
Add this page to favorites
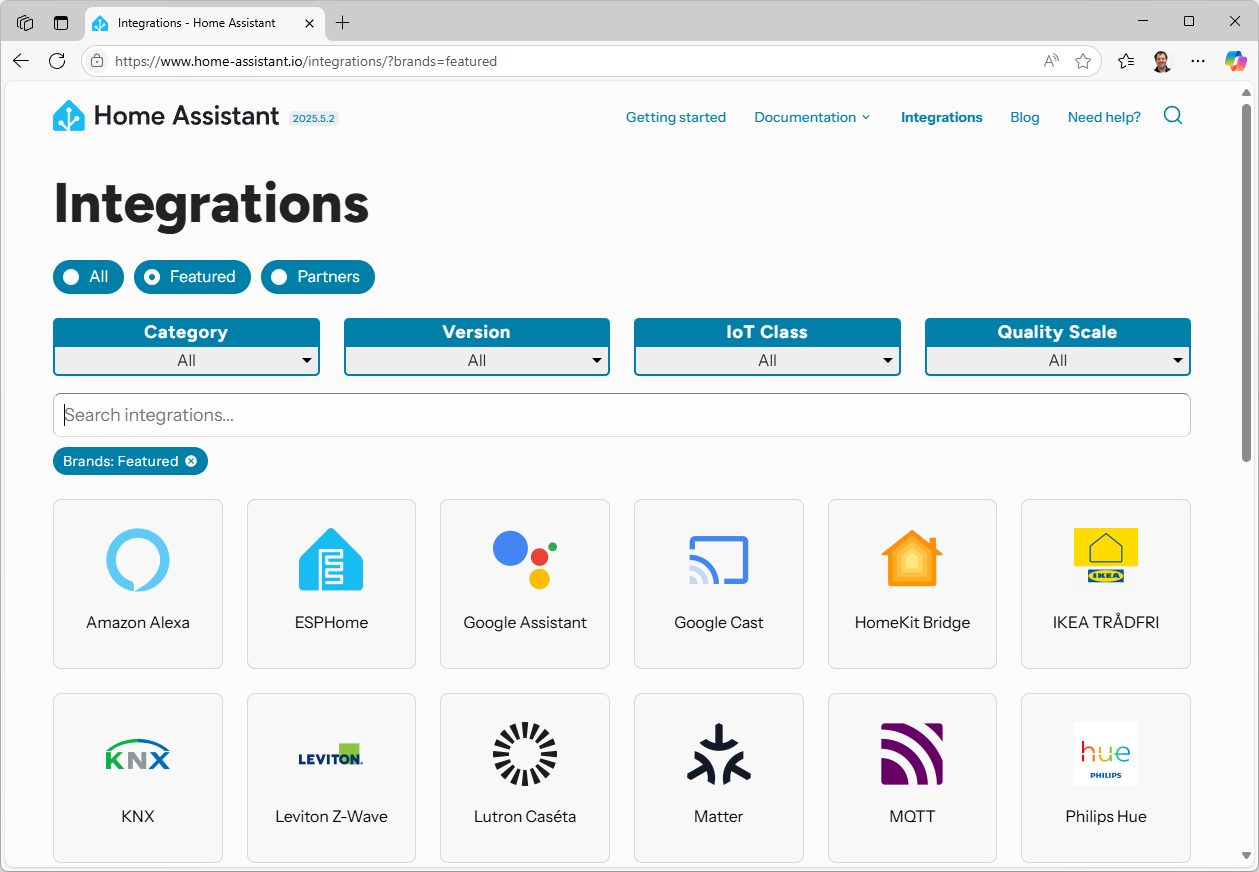pyautogui.click(x=1083, y=61)
